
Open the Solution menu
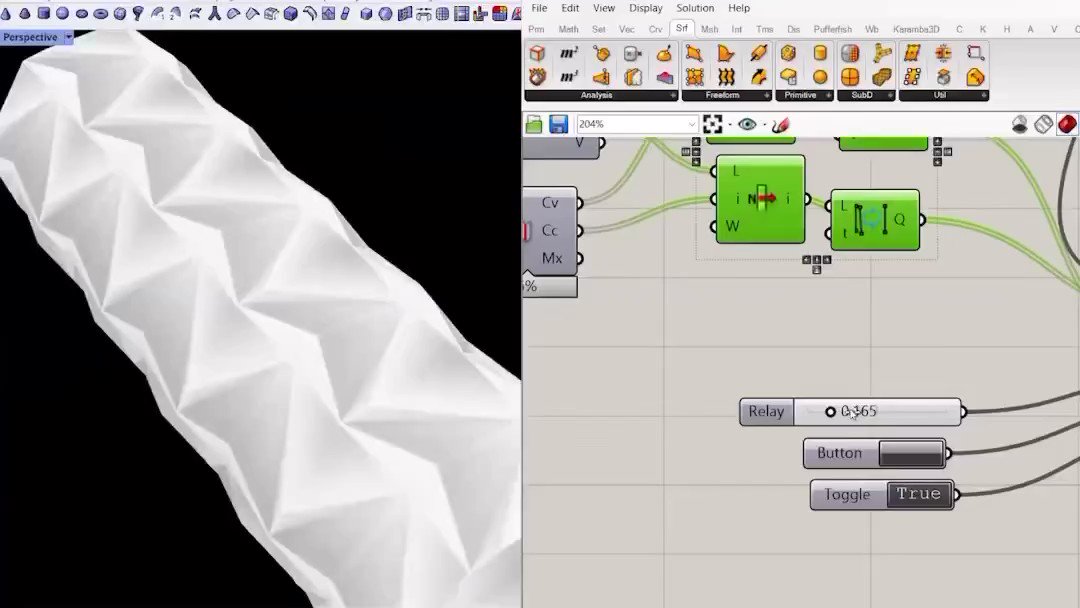(x=694, y=8)
